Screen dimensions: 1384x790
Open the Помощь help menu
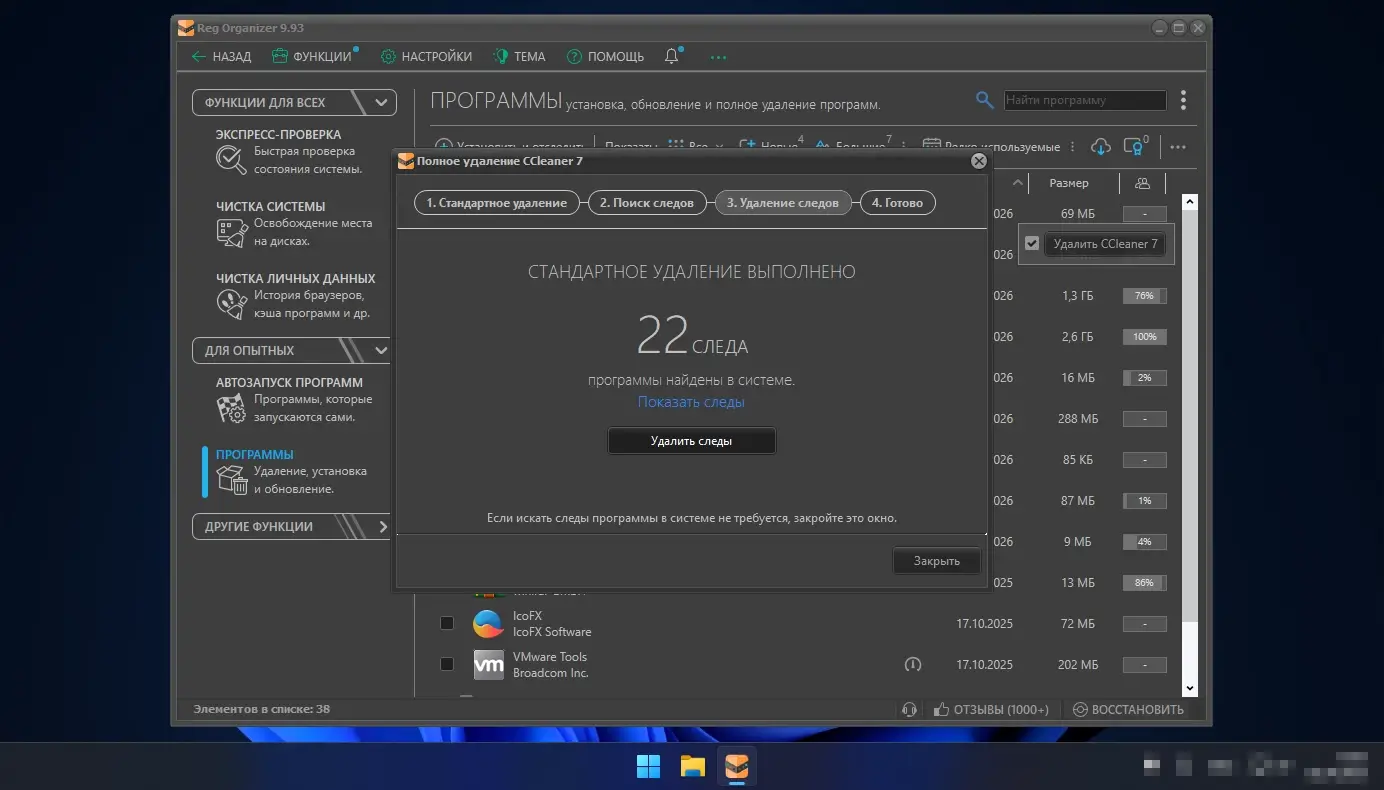coord(605,57)
